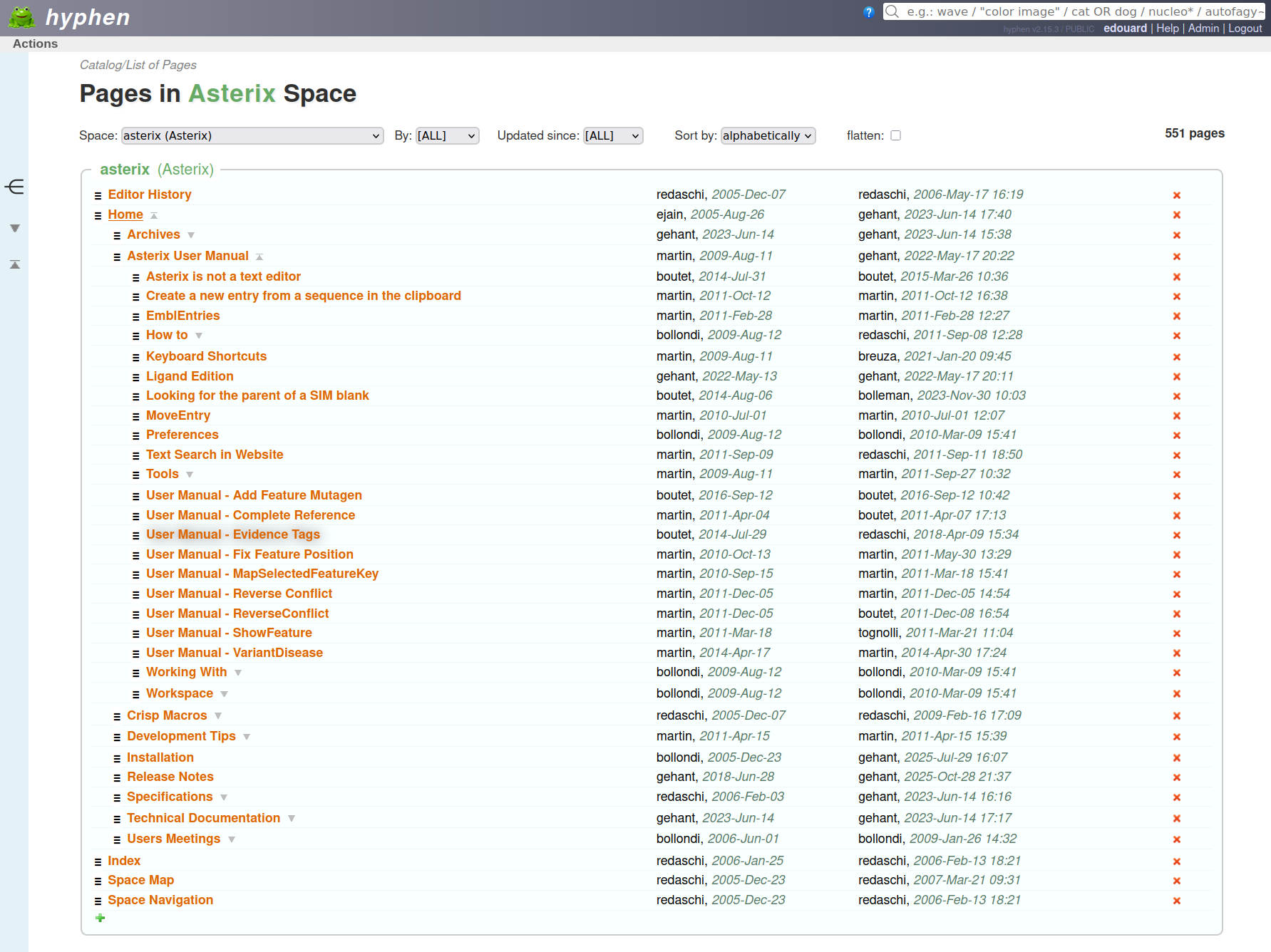Expand the Archives node

pyautogui.click(x=191, y=235)
